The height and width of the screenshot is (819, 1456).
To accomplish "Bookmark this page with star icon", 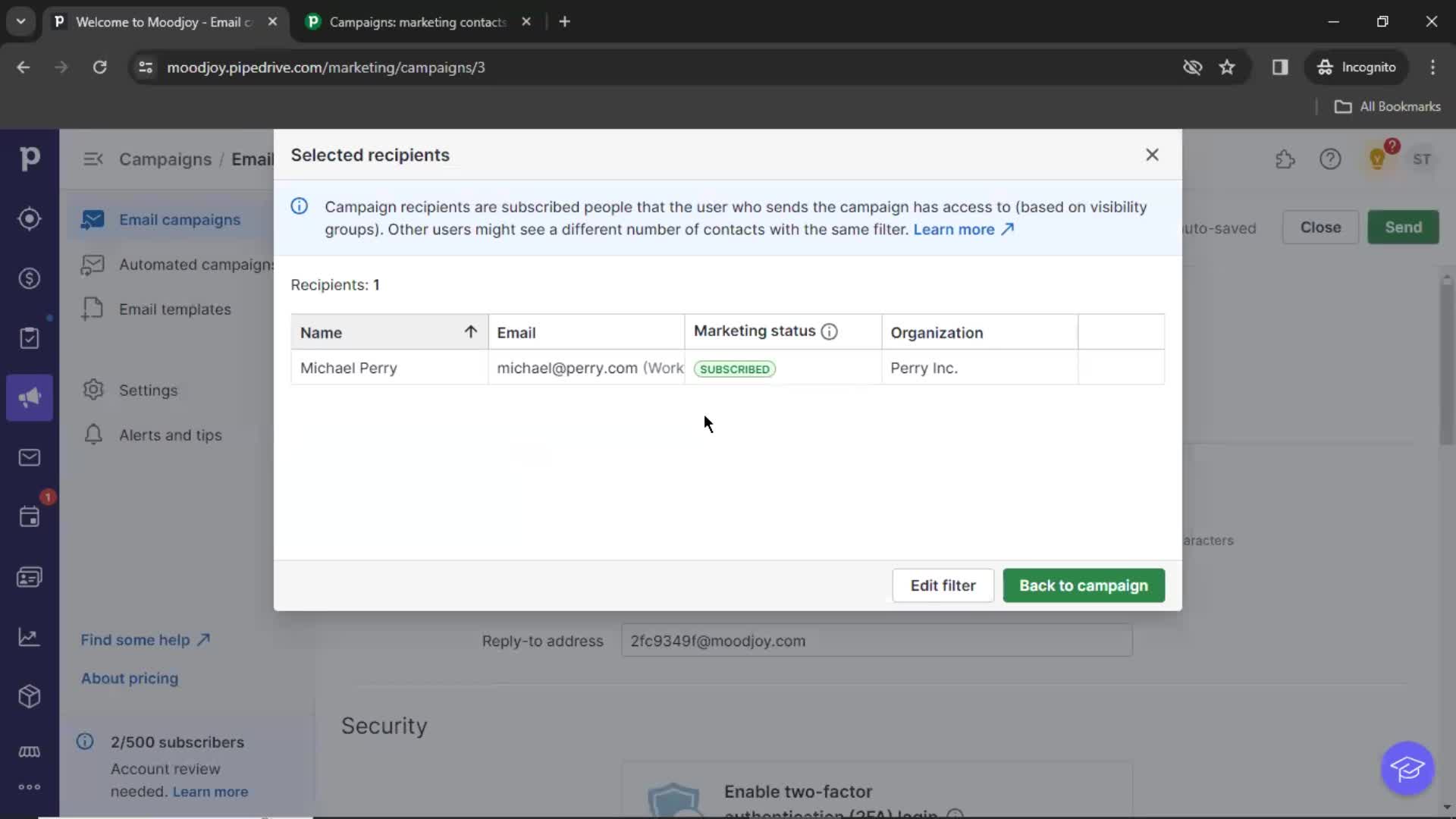I will (1227, 67).
